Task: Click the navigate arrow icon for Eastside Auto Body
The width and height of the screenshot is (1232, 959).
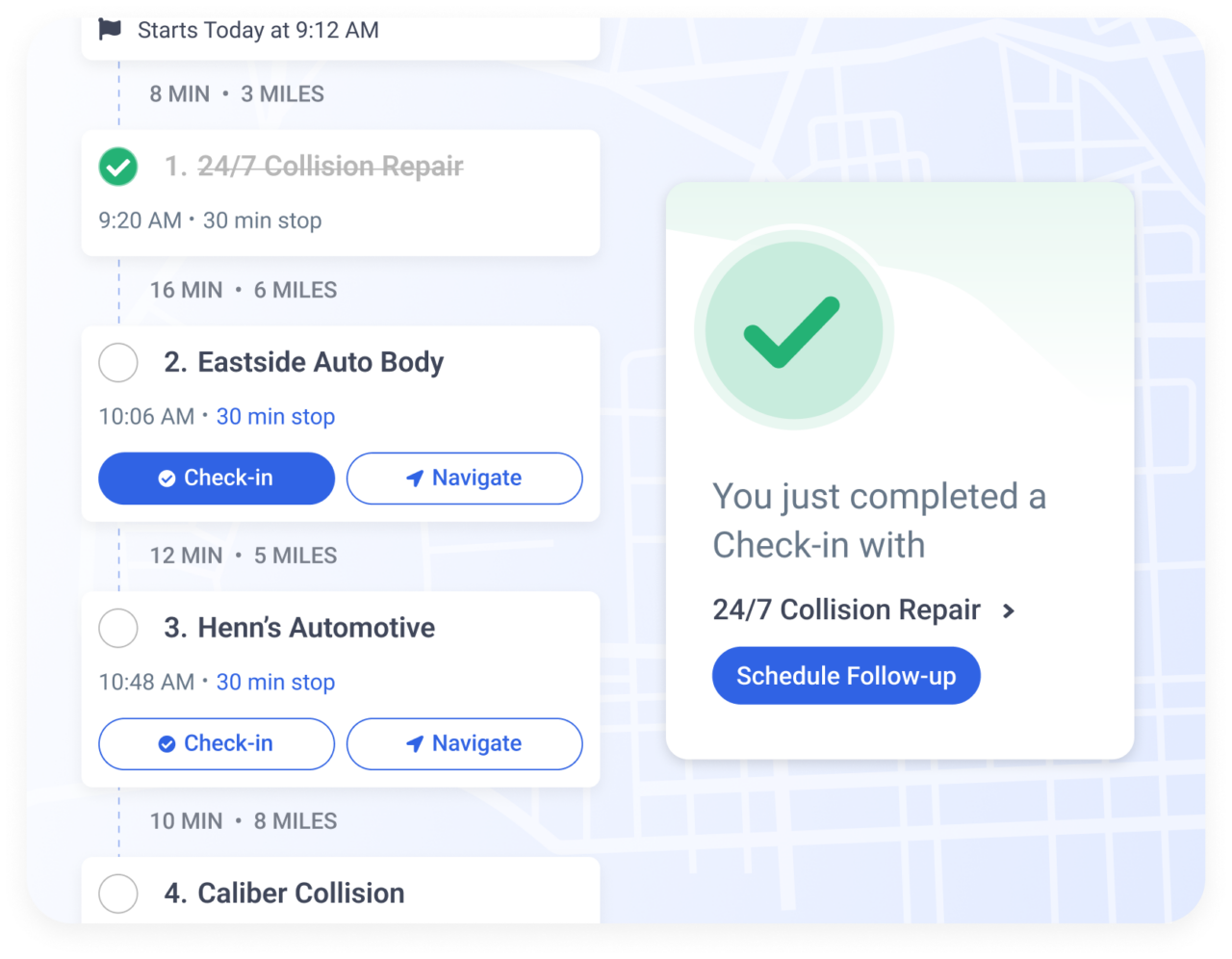Action: click(415, 477)
